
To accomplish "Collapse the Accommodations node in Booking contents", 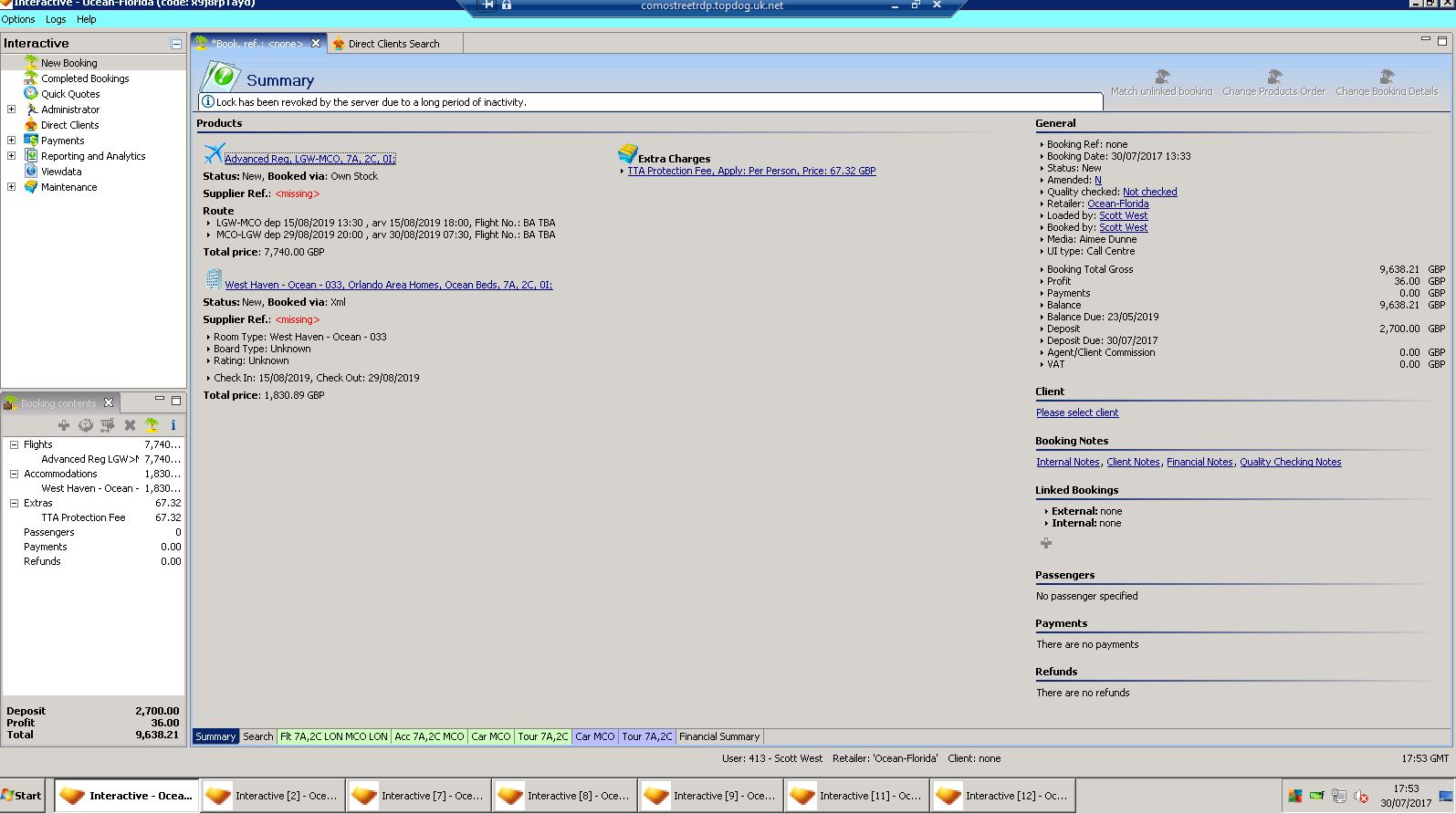I will 14,474.
